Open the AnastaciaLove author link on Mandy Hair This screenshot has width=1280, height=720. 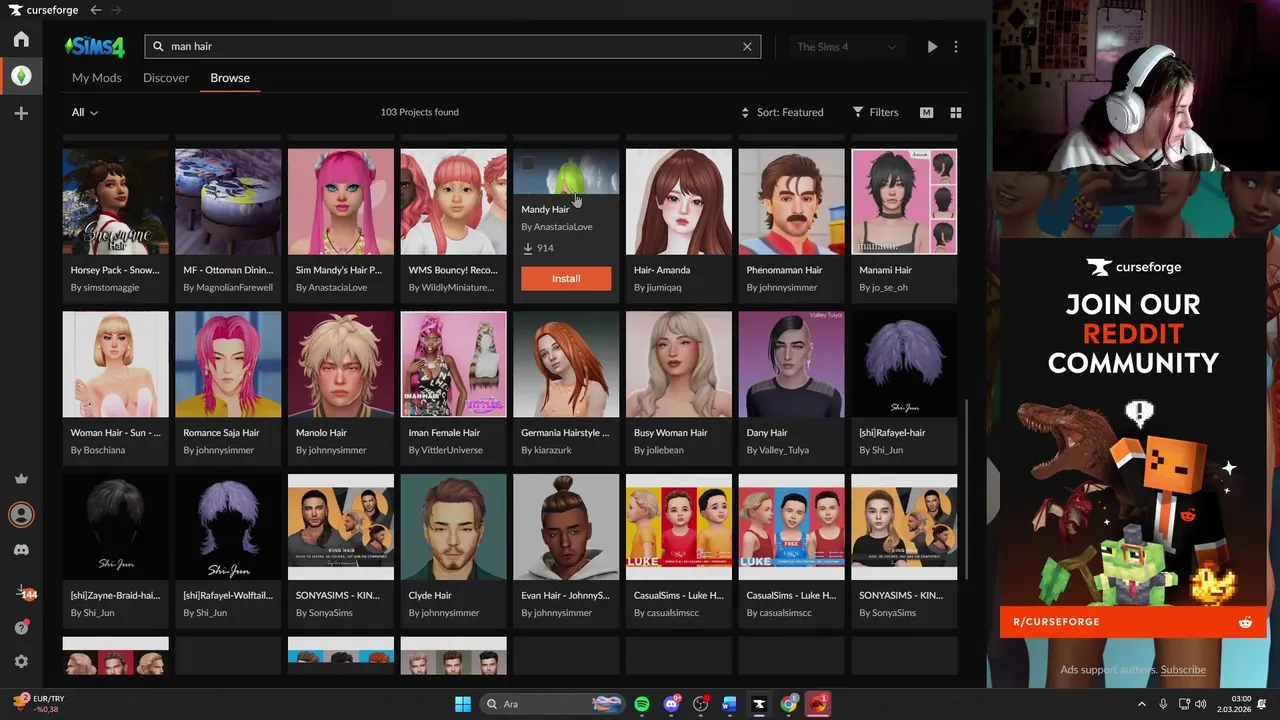(x=563, y=227)
